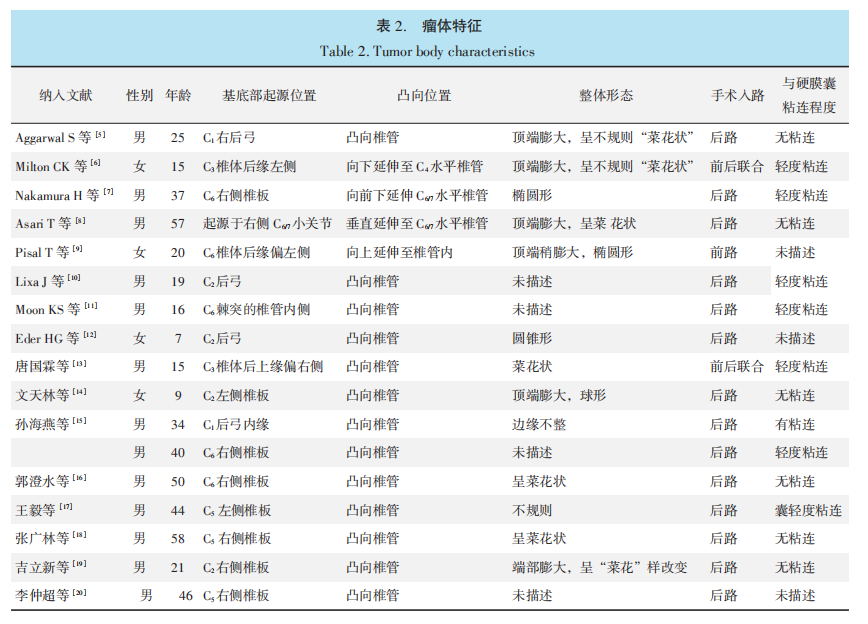Click morphology cell '圆锥形'
This screenshot has height=624, width=868.
(532, 338)
